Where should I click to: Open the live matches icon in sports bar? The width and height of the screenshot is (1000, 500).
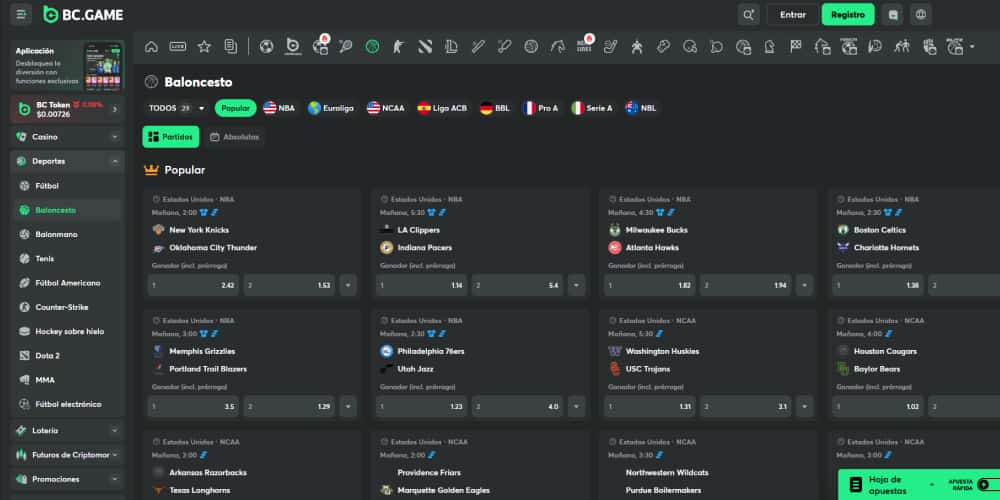[178, 46]
